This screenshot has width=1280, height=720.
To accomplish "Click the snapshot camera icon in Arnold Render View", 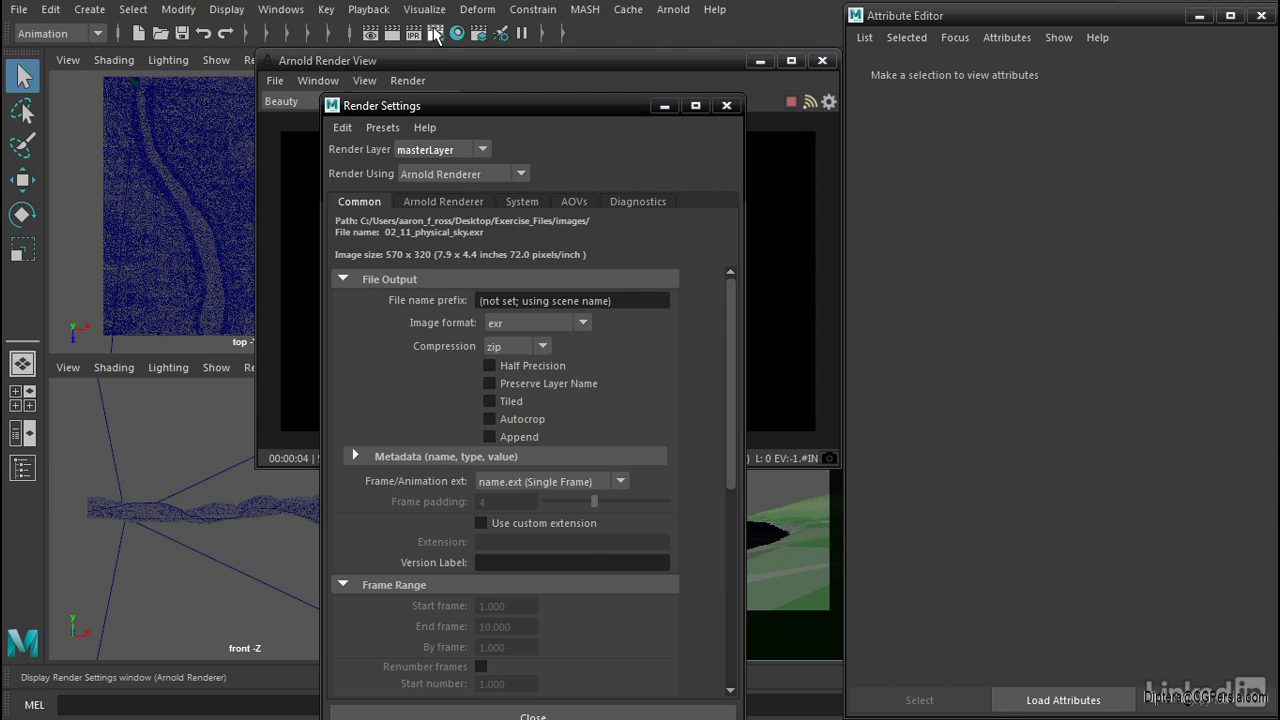I will pos(829,458).
